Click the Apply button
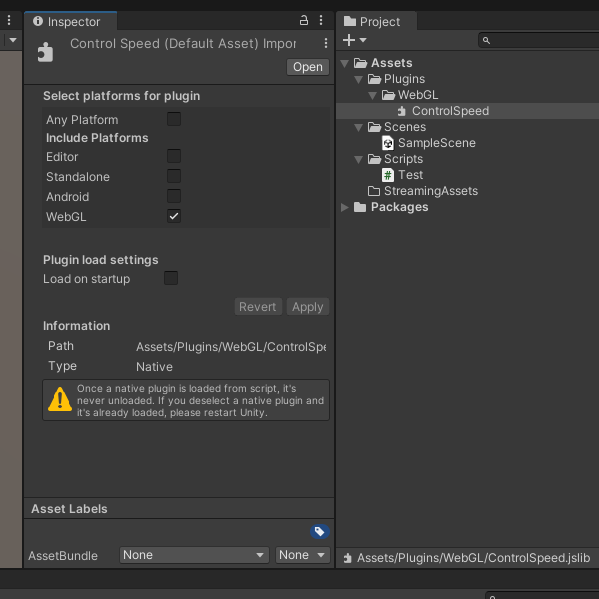 coord(308,307)
